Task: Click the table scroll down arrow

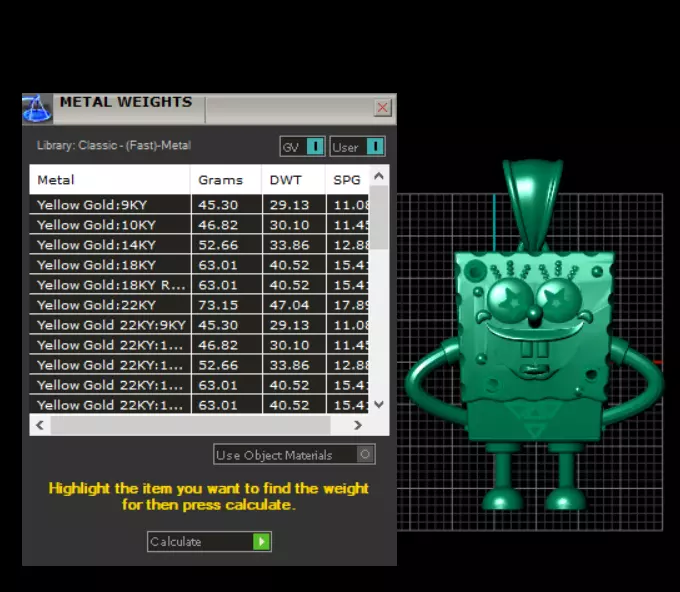Action: 379,405
